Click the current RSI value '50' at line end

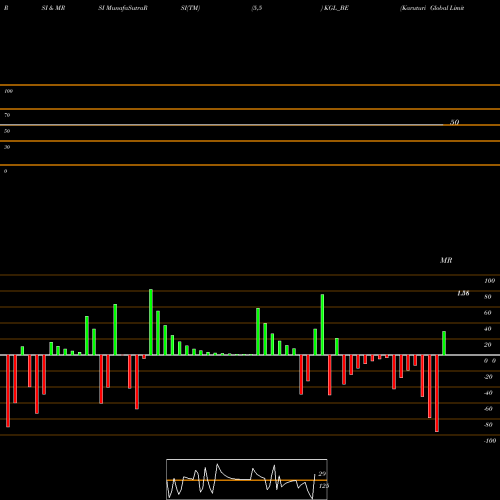pyautogui.click(x=455, y=122)
